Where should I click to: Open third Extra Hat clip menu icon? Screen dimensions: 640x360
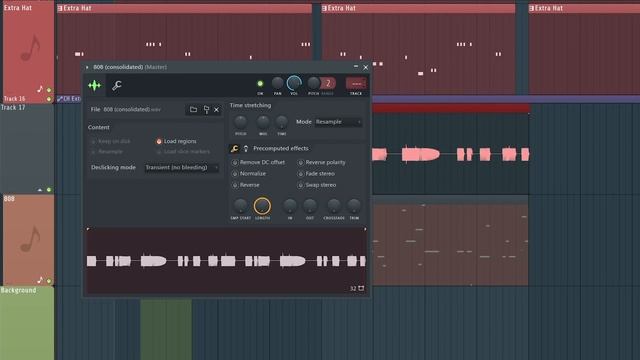[531, 8]
